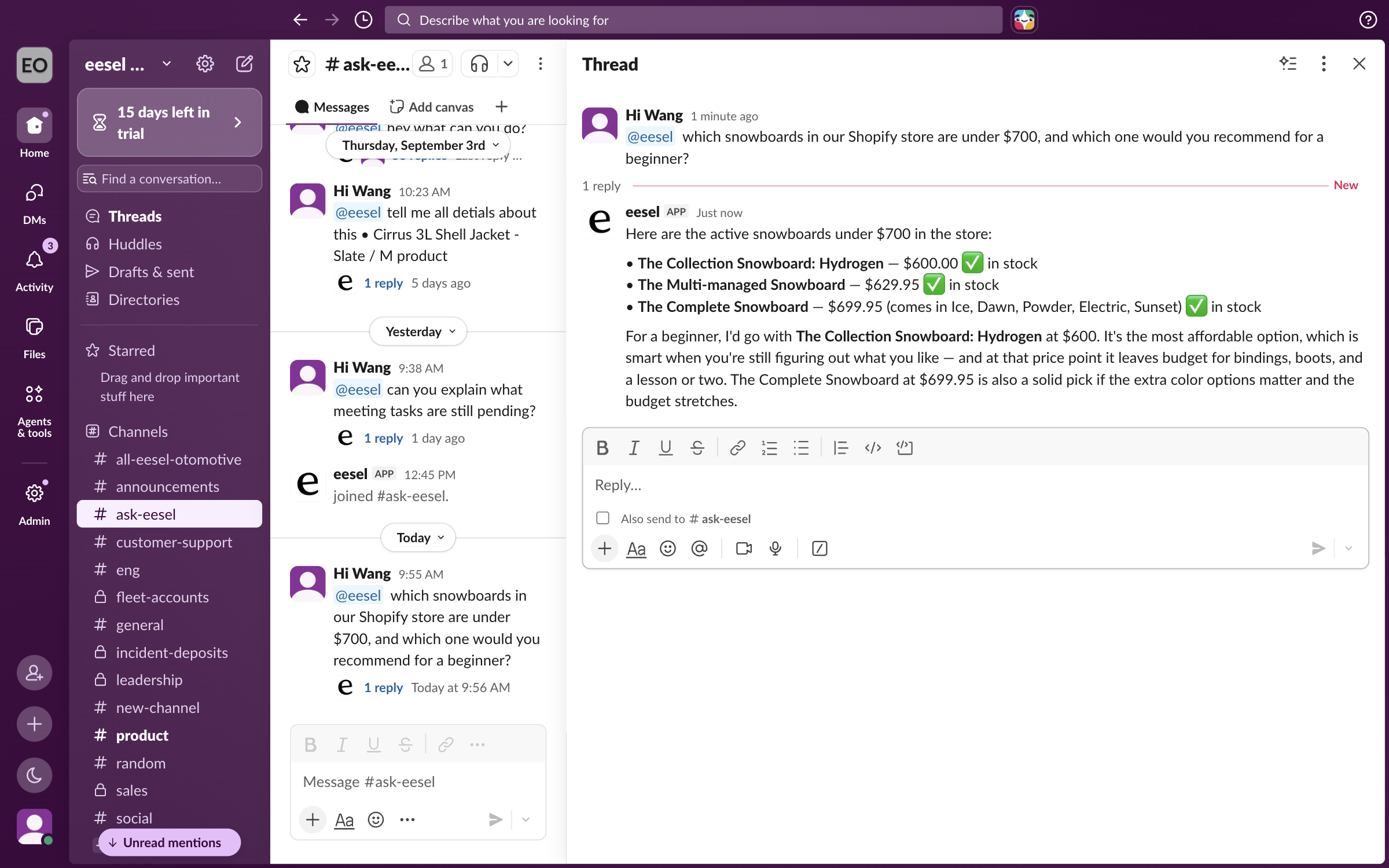Screen dimensions: 1389x868
Task: Toggle formatting Aa in channel composer
Action: 344,820
